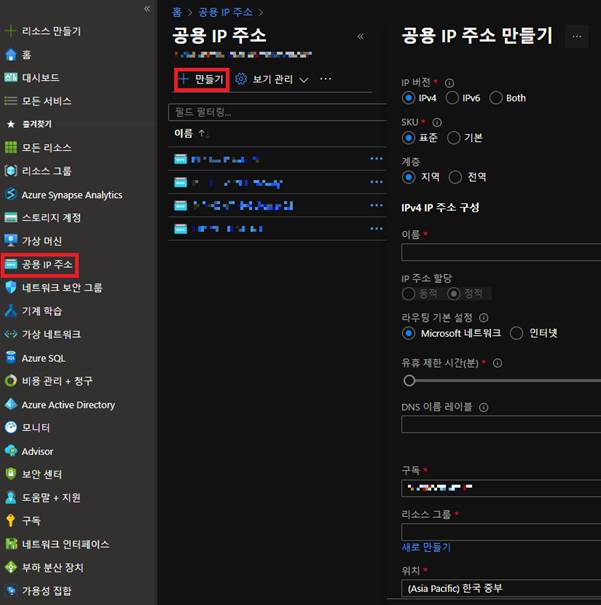Viewport: 601px width, 605px height.
Task: Select 전역 tier radio button
Action: click(455, 177)
